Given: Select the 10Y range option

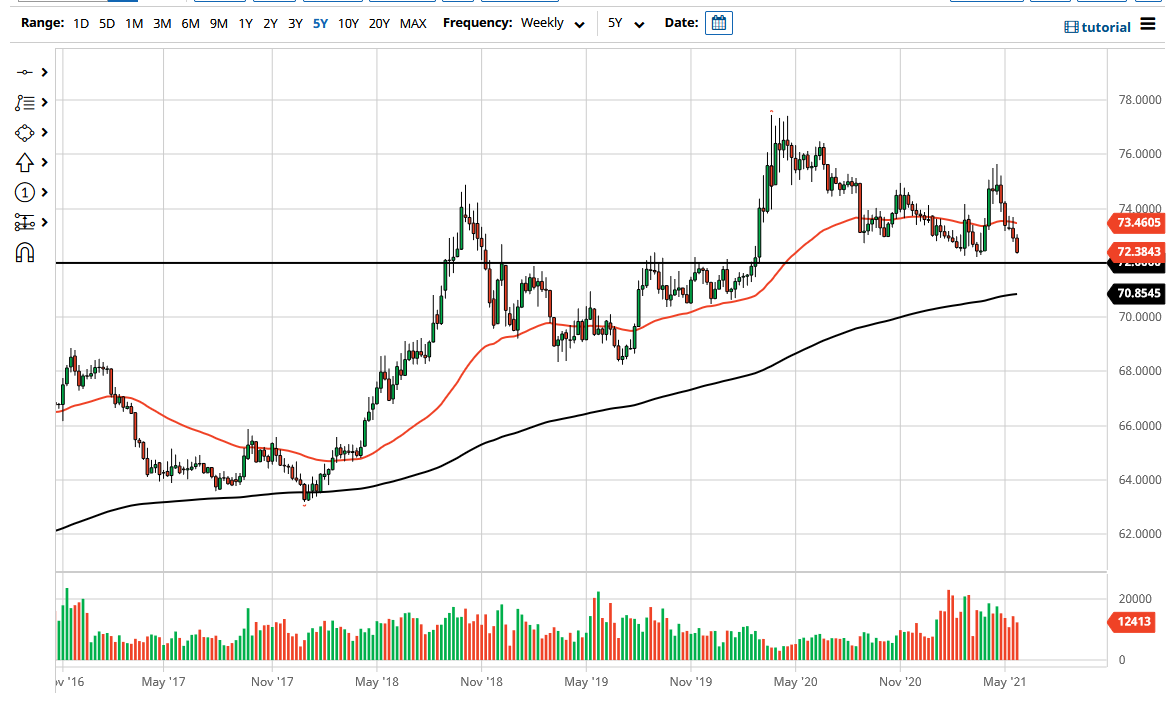Looking at the screenshot, I should tap(349, 23).
